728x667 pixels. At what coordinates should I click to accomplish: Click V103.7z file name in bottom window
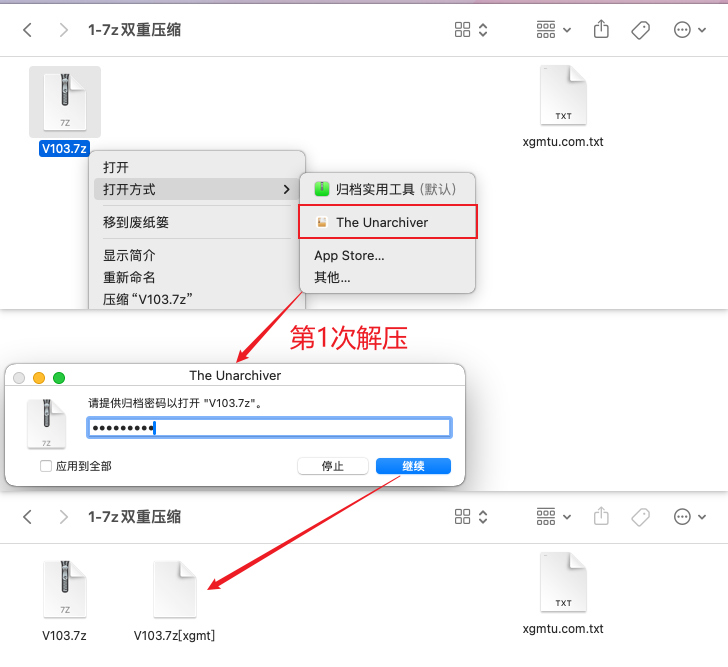point(64,635)
